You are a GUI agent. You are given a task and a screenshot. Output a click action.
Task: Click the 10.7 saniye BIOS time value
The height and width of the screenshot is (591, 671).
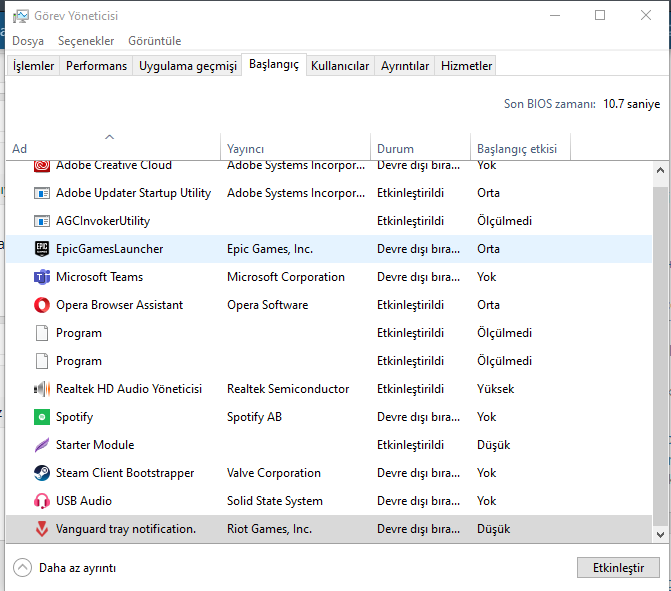[x=631, y=104]
